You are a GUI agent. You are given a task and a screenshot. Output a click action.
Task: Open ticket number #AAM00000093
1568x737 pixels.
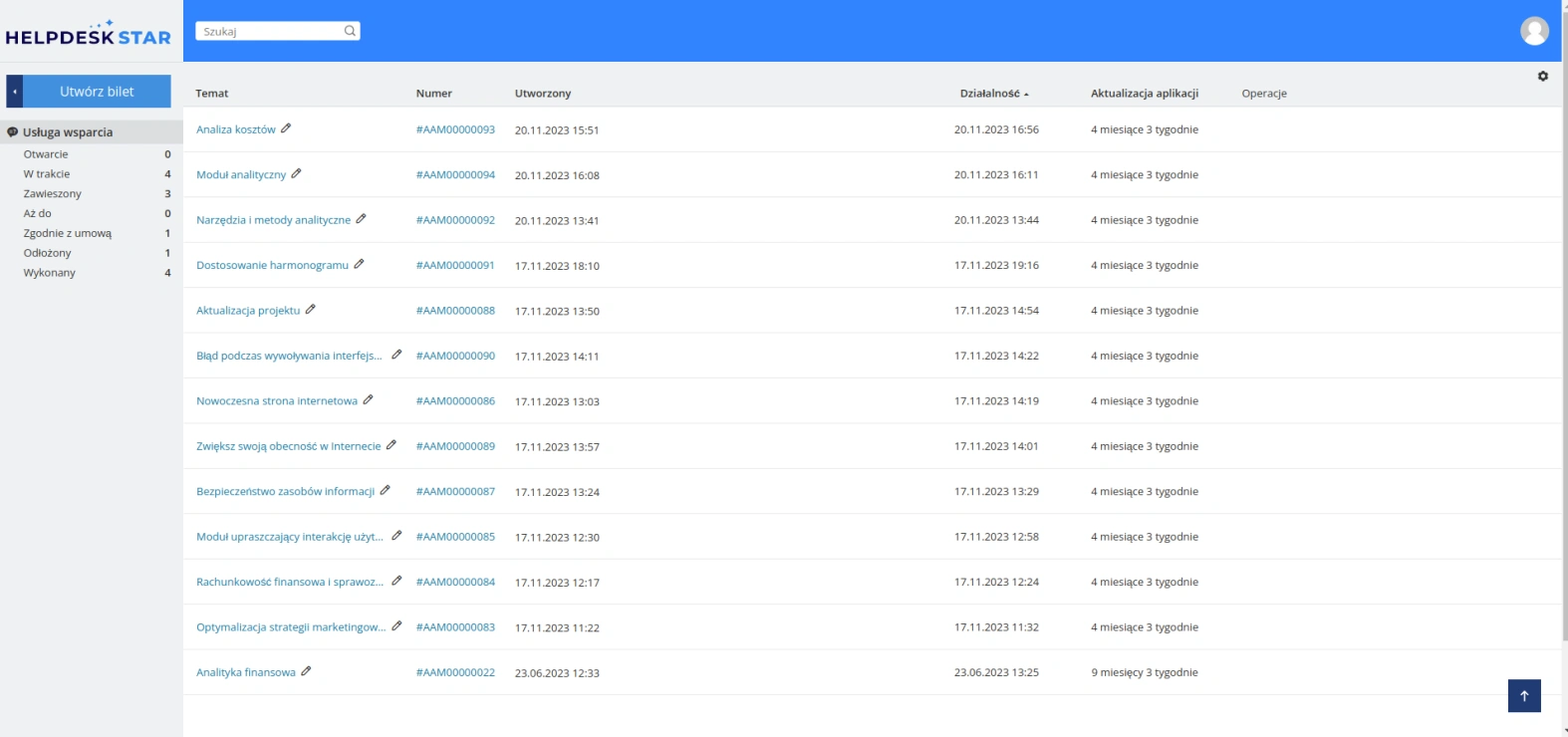(455, 129)
